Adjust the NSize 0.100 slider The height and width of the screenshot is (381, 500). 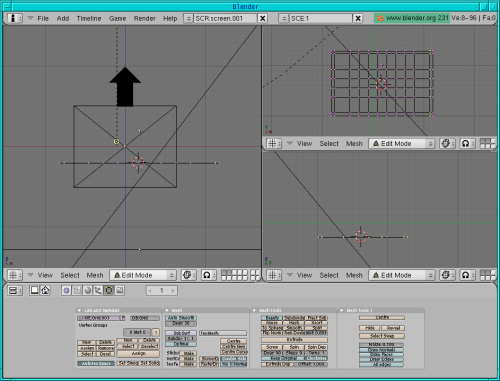point(381,344)
